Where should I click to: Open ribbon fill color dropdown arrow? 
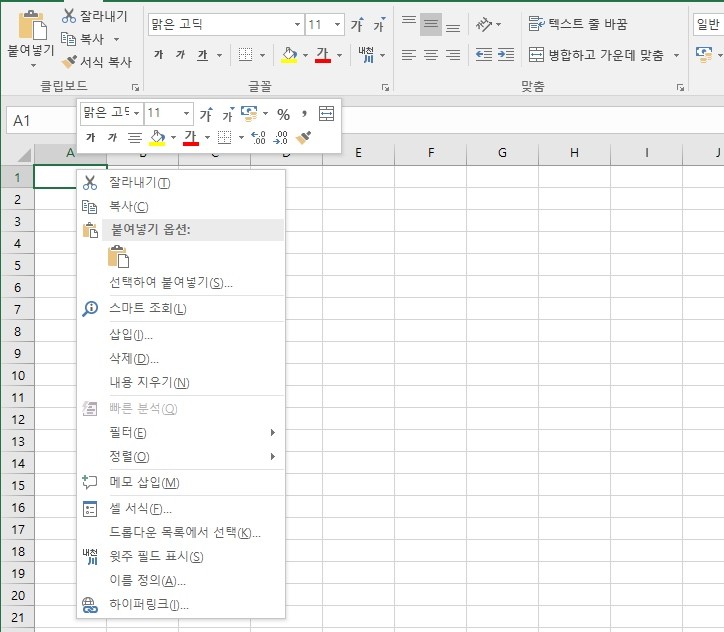(x=305, y=55)
